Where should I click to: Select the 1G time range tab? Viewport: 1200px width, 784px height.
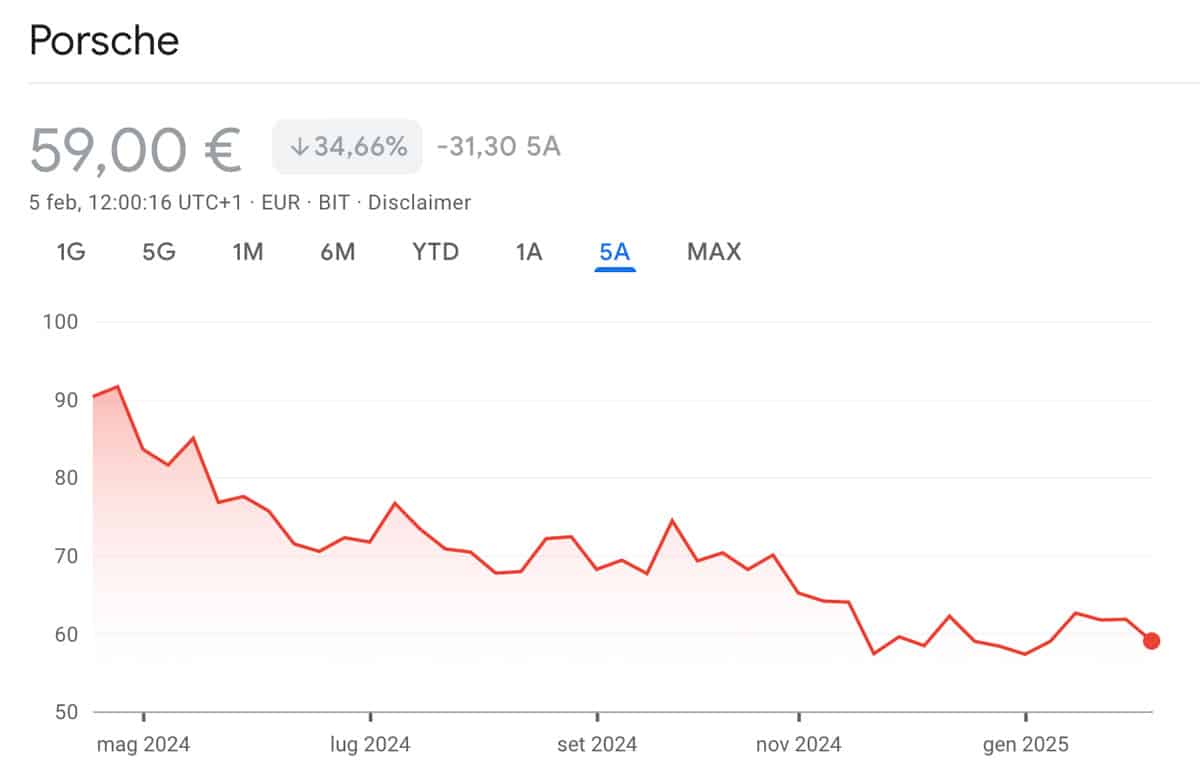click(x=70, y=252)
